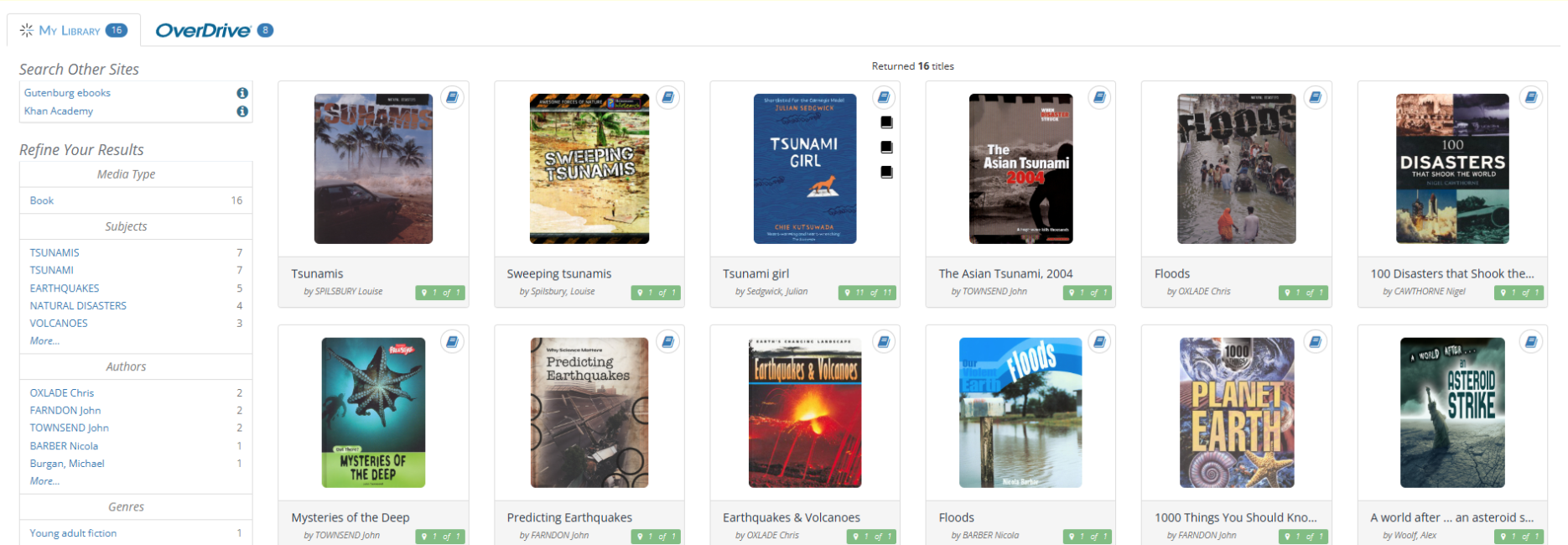Screen dimensions: 1568x545
Task: Click book icon on The Asian Tsunami card
Action: (x=1098, y=98)
